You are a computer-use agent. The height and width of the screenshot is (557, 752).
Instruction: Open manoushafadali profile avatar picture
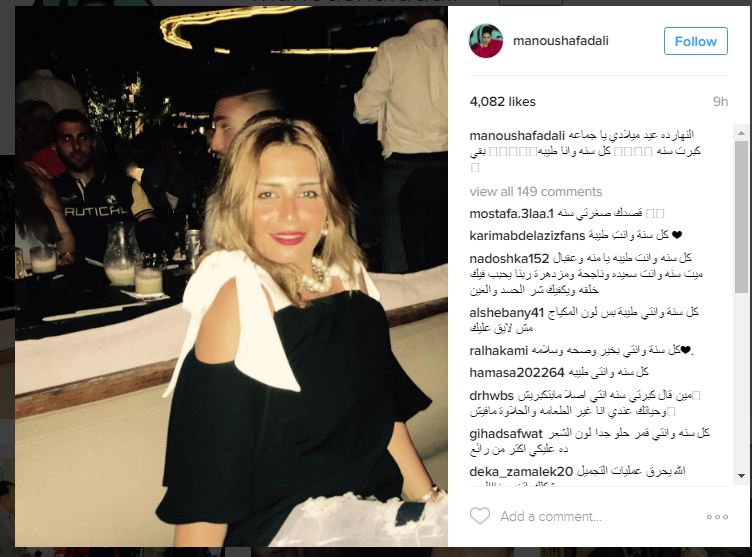[486, 41]
